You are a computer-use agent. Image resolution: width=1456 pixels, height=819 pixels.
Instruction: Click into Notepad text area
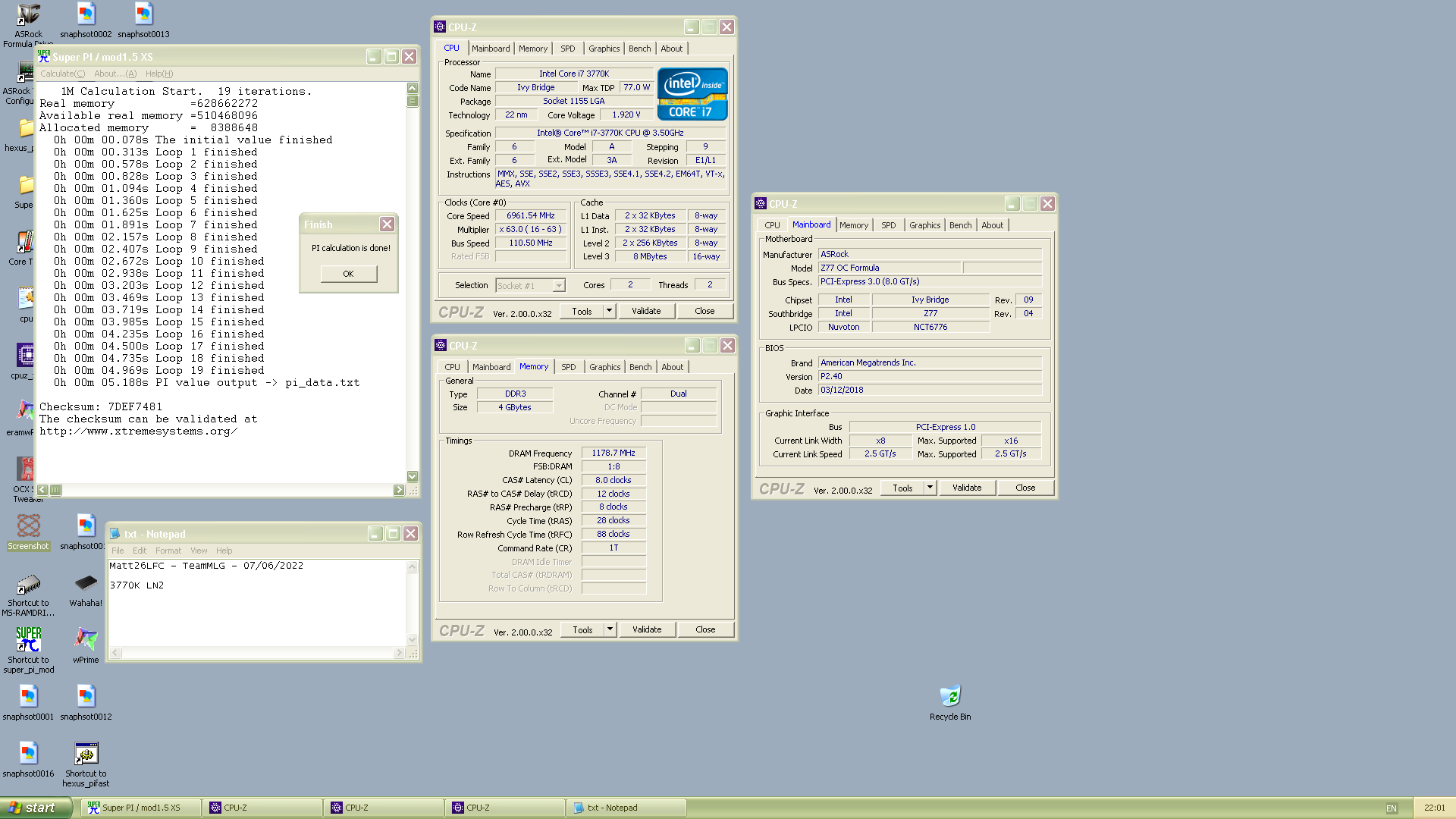click(258, 603)
